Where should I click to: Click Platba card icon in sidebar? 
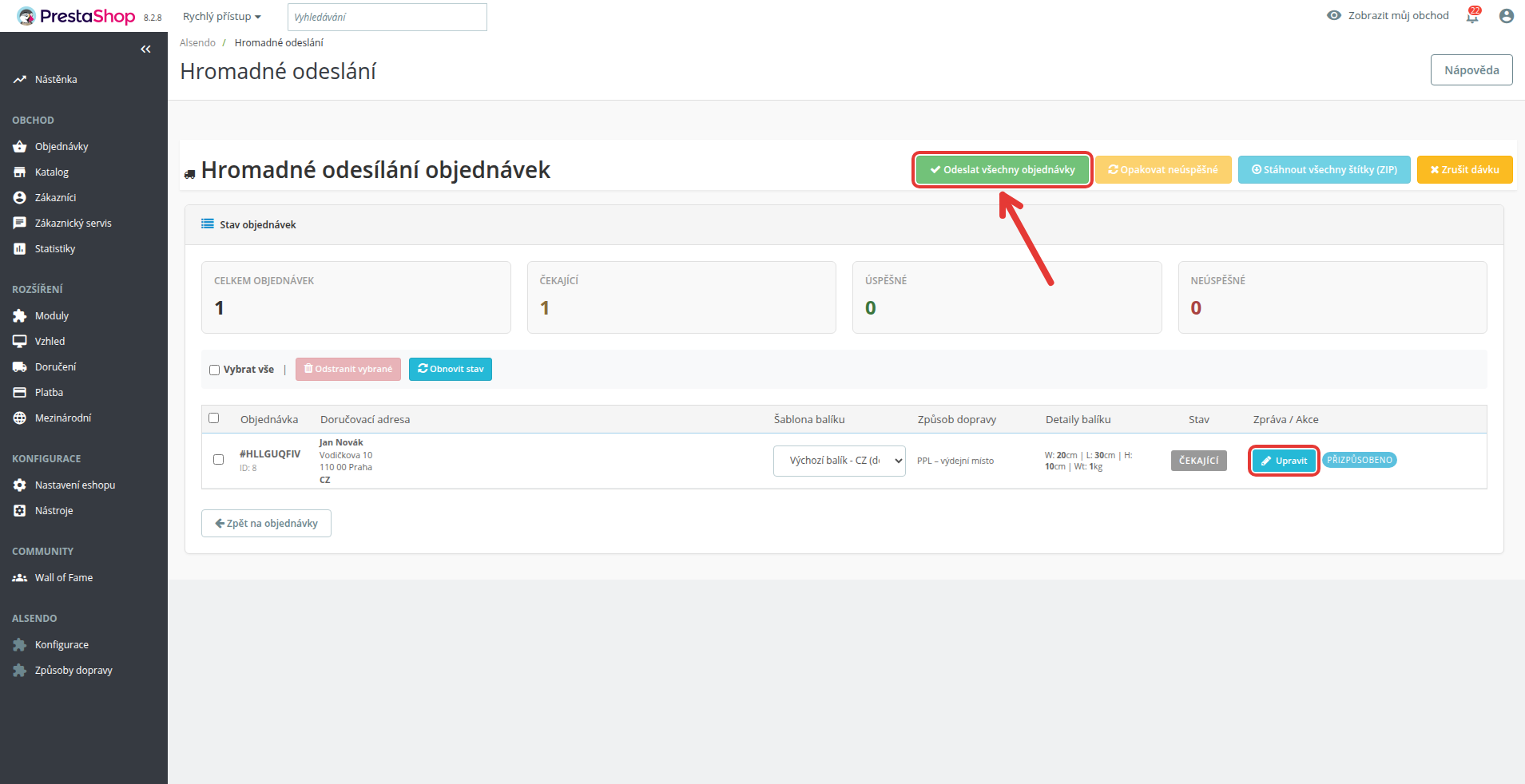pyautogui.click(x=20, y=393)
